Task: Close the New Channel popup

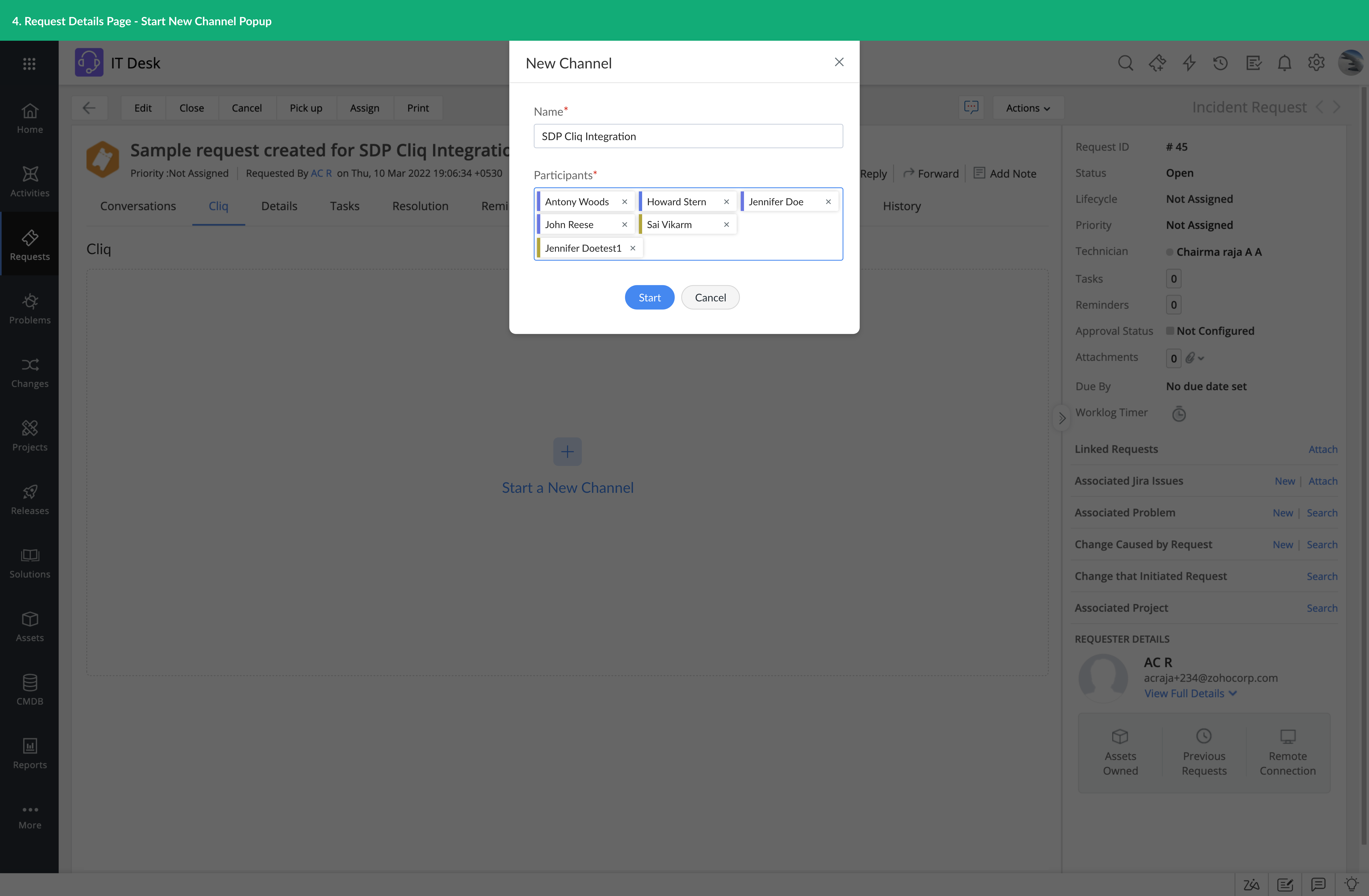Action: coord(839,62)
